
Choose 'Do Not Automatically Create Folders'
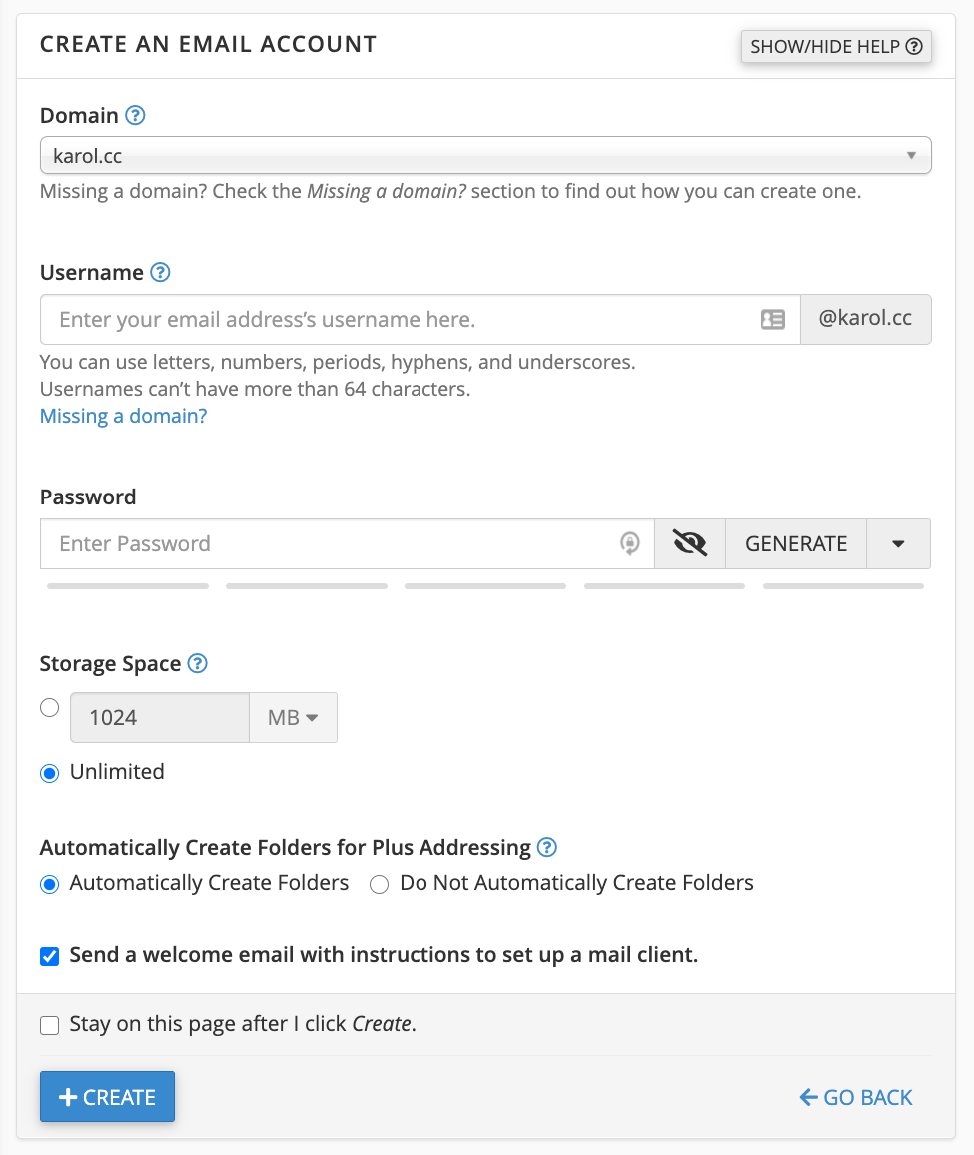379,884
